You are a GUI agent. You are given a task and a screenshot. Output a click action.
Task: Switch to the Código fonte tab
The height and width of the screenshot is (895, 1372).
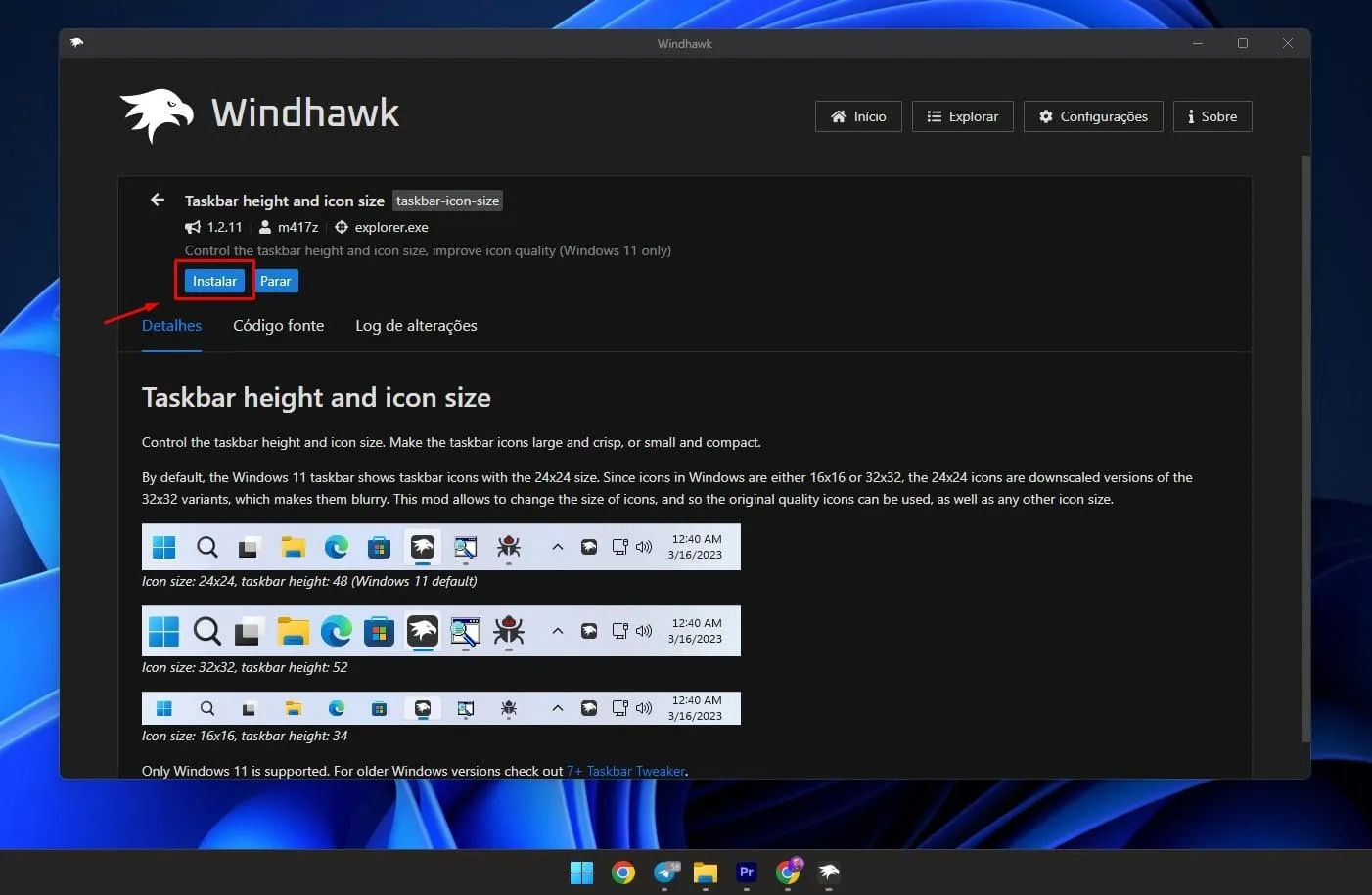(278, 326)
